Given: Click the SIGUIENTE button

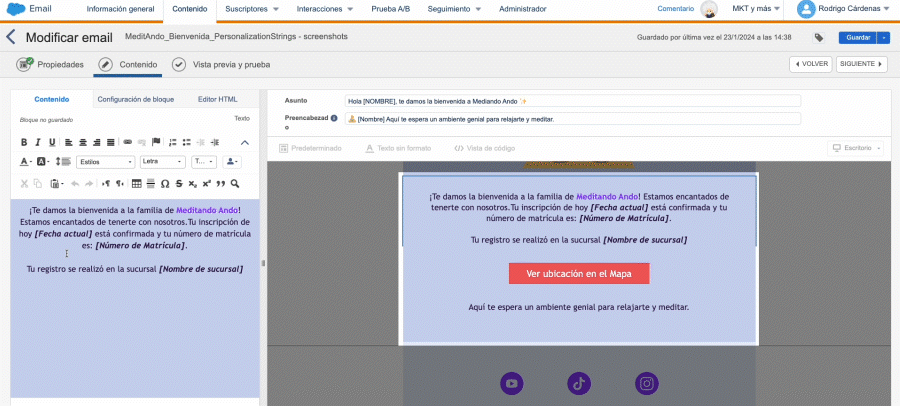Looking at the screenshot, I should click(863, 64).
